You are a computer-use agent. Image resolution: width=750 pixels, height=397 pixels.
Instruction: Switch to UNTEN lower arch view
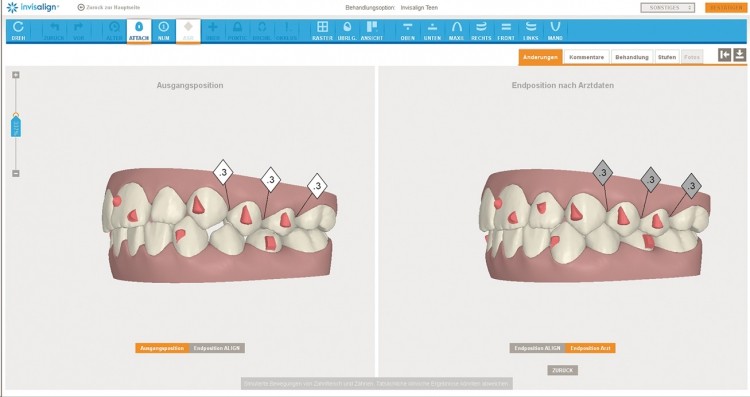[432, 31]
